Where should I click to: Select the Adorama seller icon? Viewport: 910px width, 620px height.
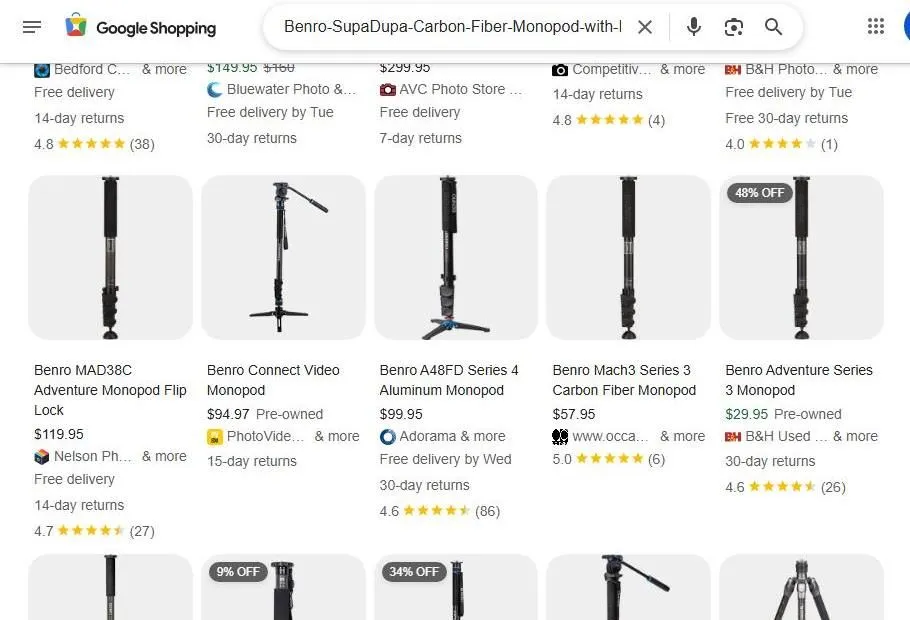click(387, 435)
